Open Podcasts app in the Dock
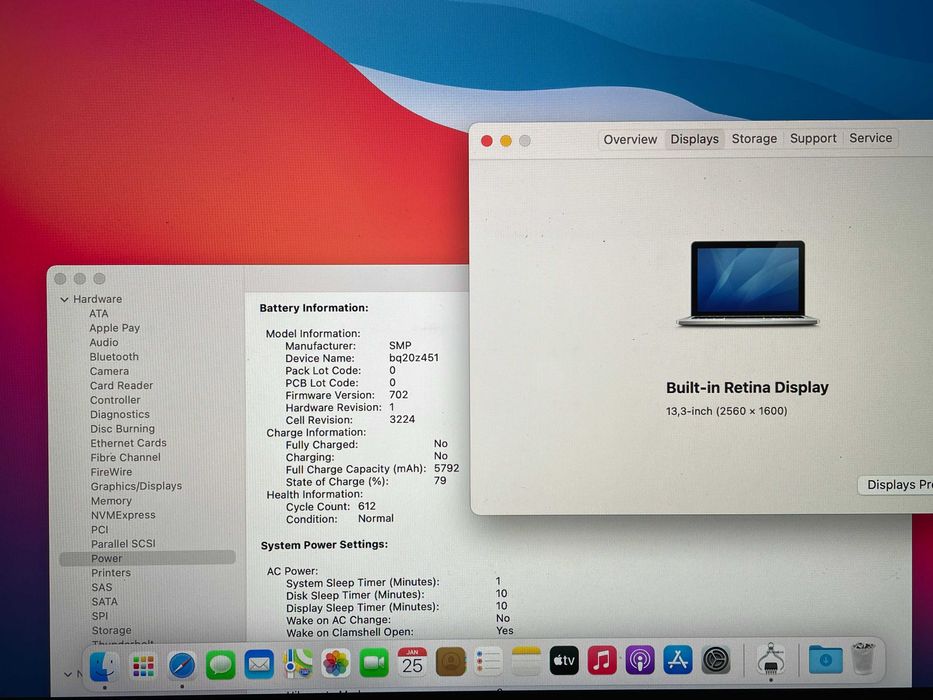Screen dimensions: 933x700 click(640, 660)
